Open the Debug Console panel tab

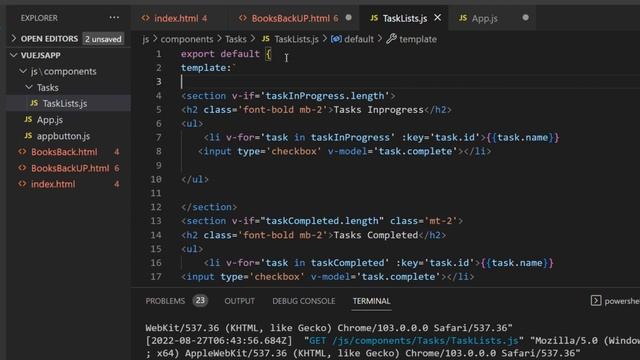[x=304, y=301]
